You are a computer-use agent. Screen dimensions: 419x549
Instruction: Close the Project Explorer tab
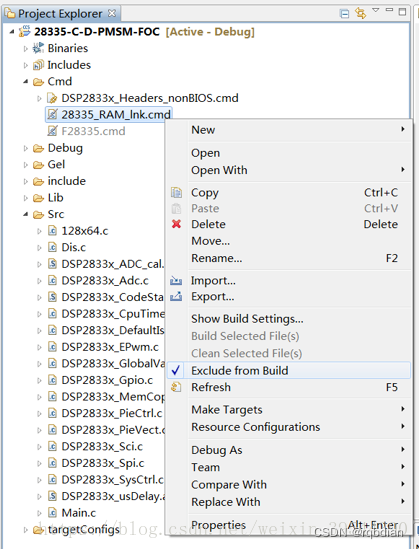pyautogui.click(x=112, y=13)
